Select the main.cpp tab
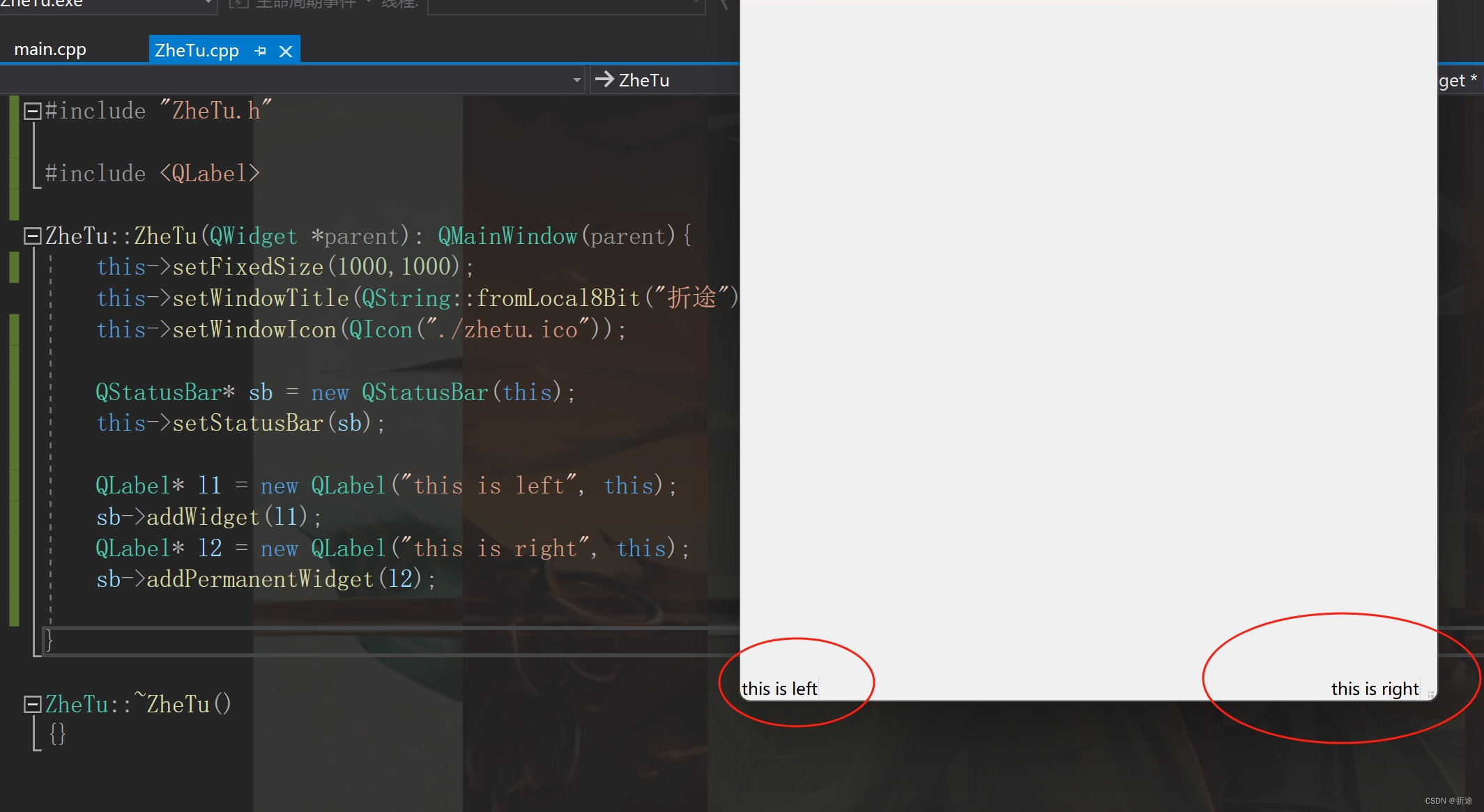 point(52,48)
